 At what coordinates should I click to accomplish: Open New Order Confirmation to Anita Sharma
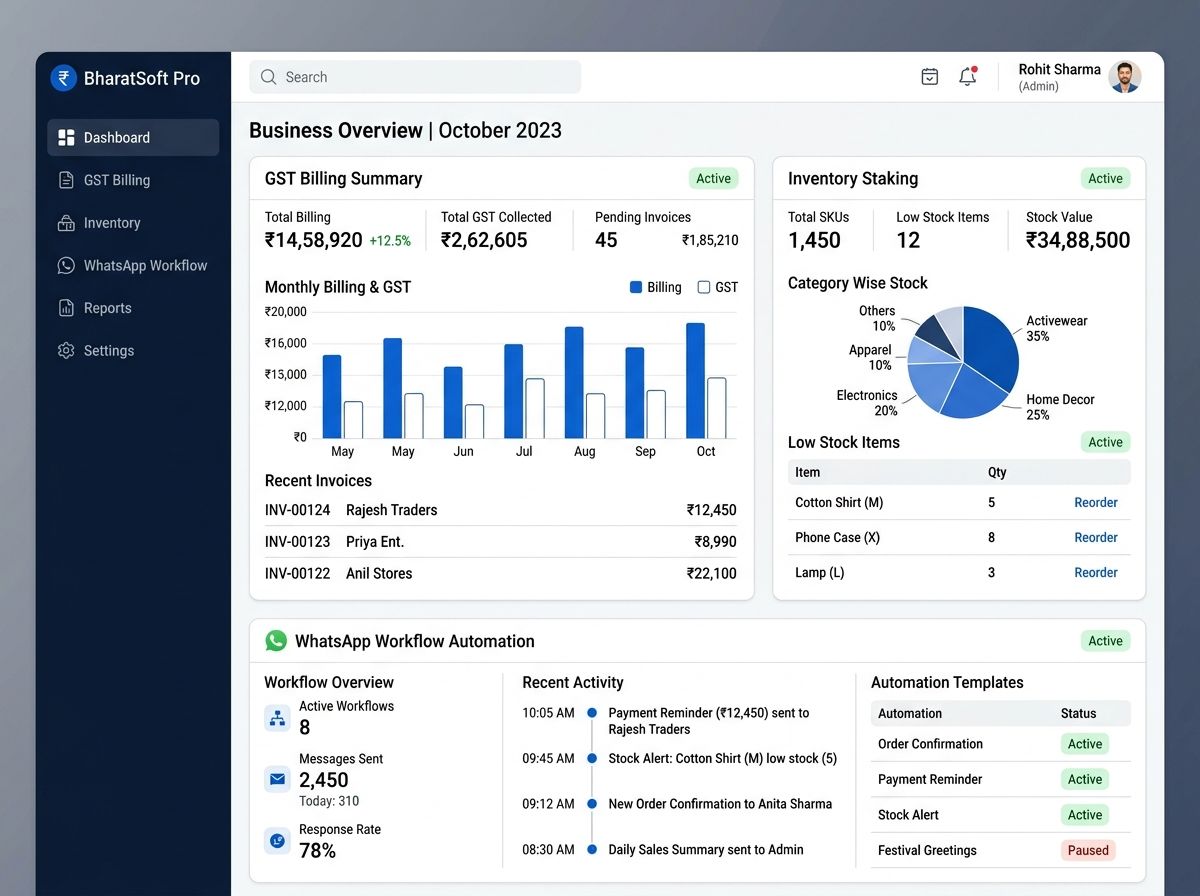click(x=720, y=804)
